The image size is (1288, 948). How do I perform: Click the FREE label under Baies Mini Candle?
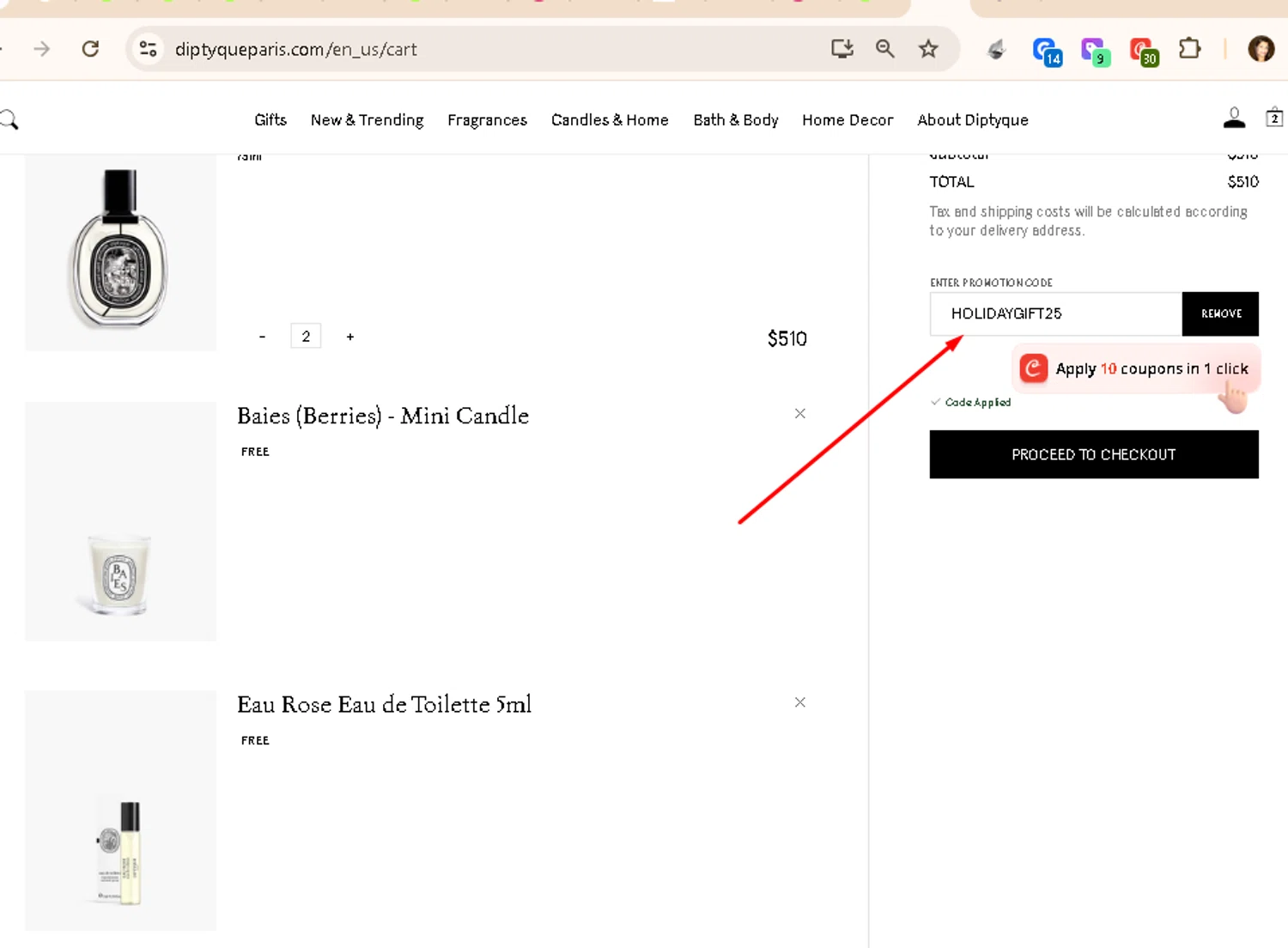(255, 452)
